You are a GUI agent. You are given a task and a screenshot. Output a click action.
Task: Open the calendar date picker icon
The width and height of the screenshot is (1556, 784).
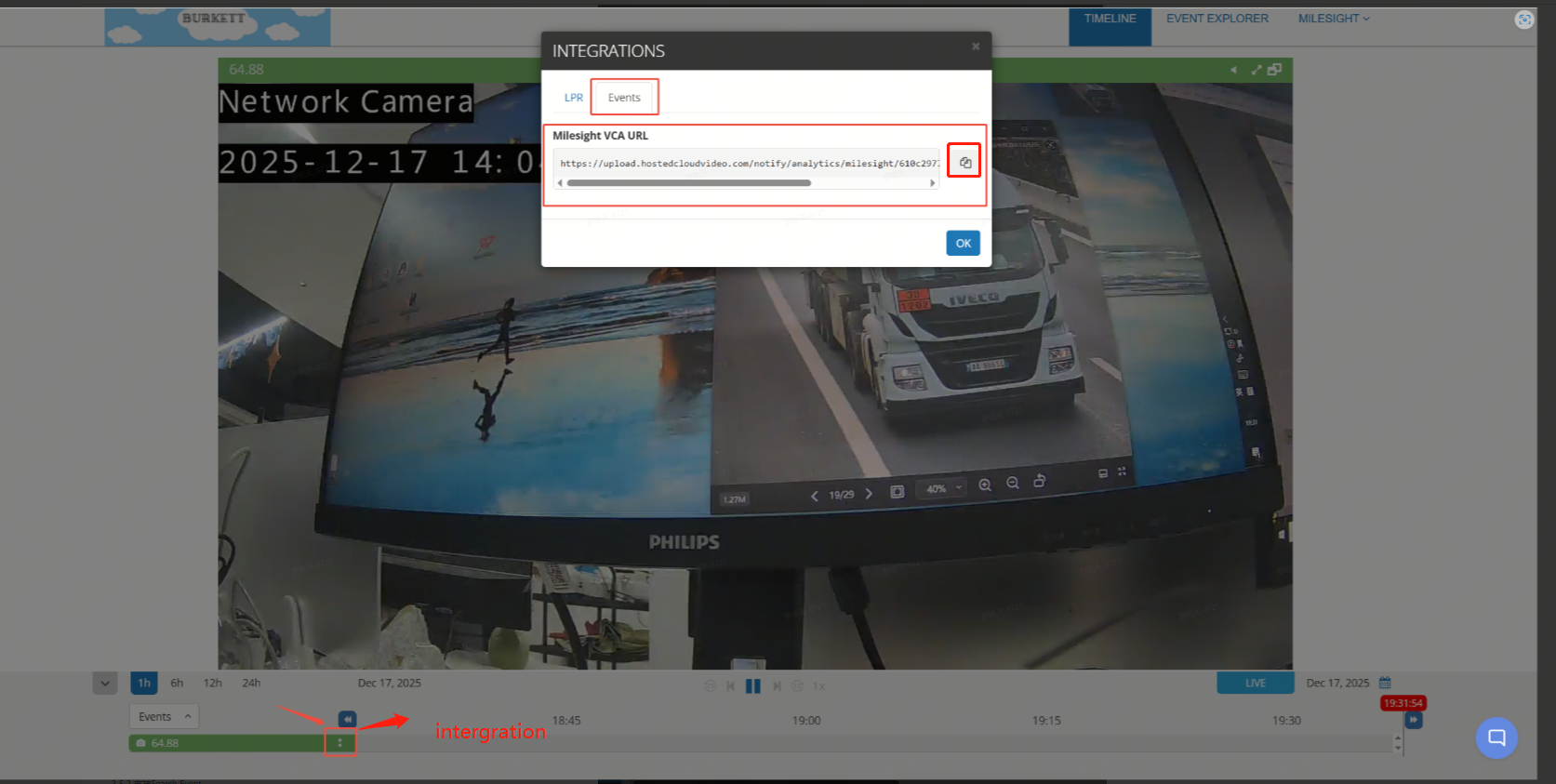coord(1385,683)
